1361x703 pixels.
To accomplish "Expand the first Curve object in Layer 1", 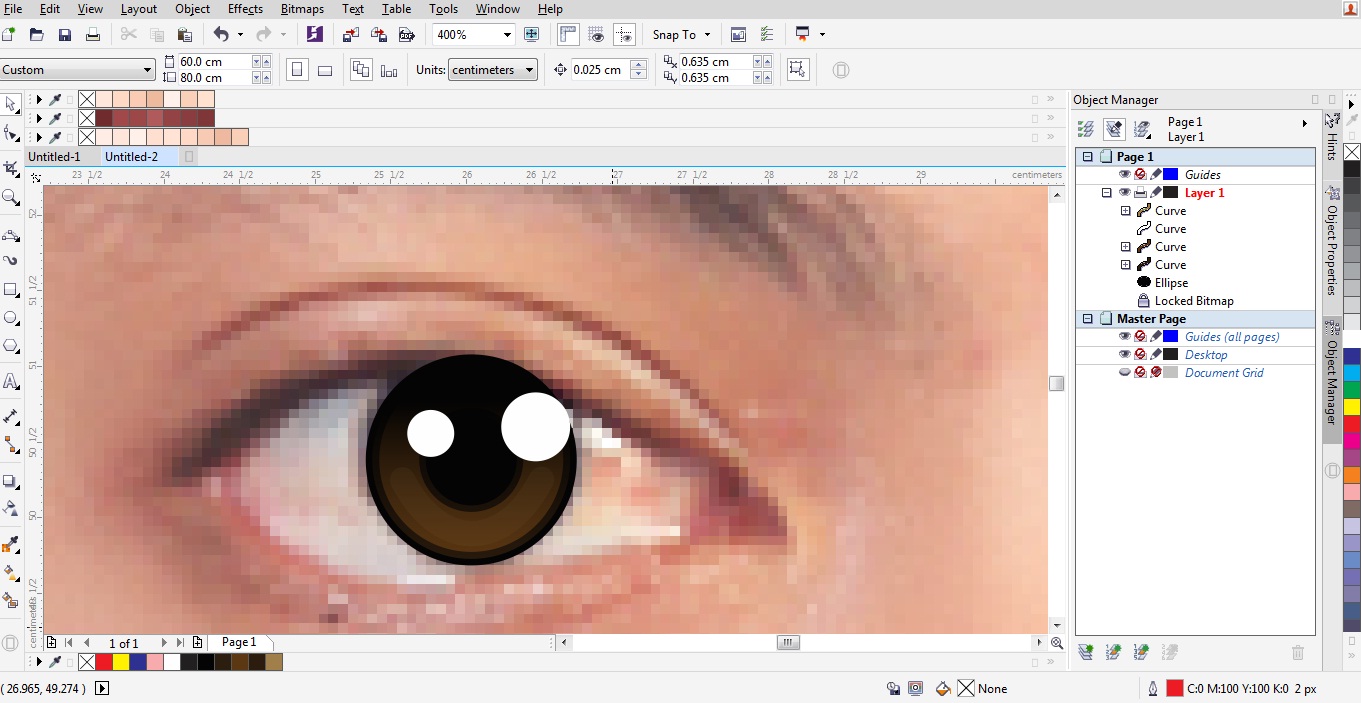I will (x=1126, y=211).
